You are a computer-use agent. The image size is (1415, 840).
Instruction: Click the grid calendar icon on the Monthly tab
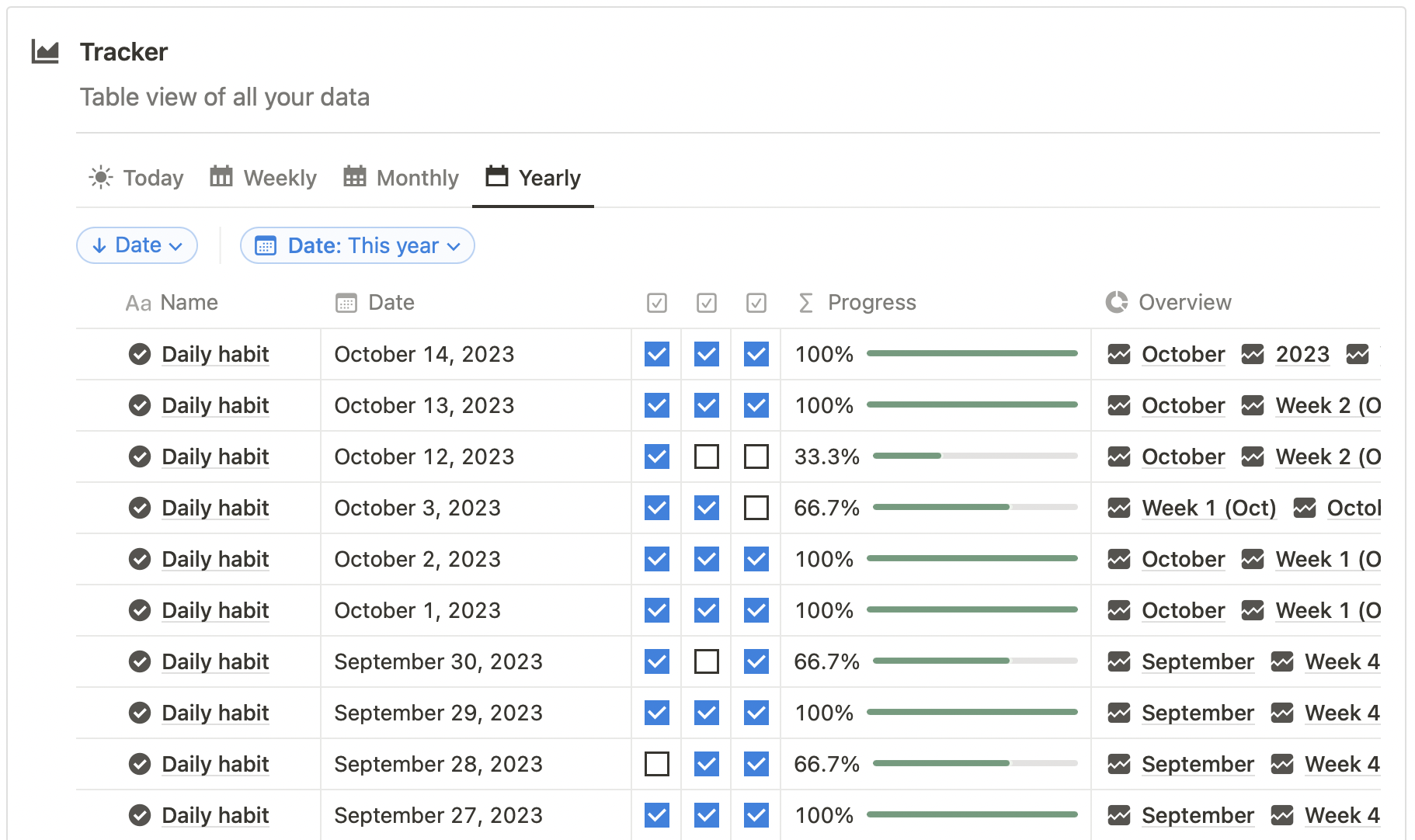pyautogui.click(x=355, y=177)
